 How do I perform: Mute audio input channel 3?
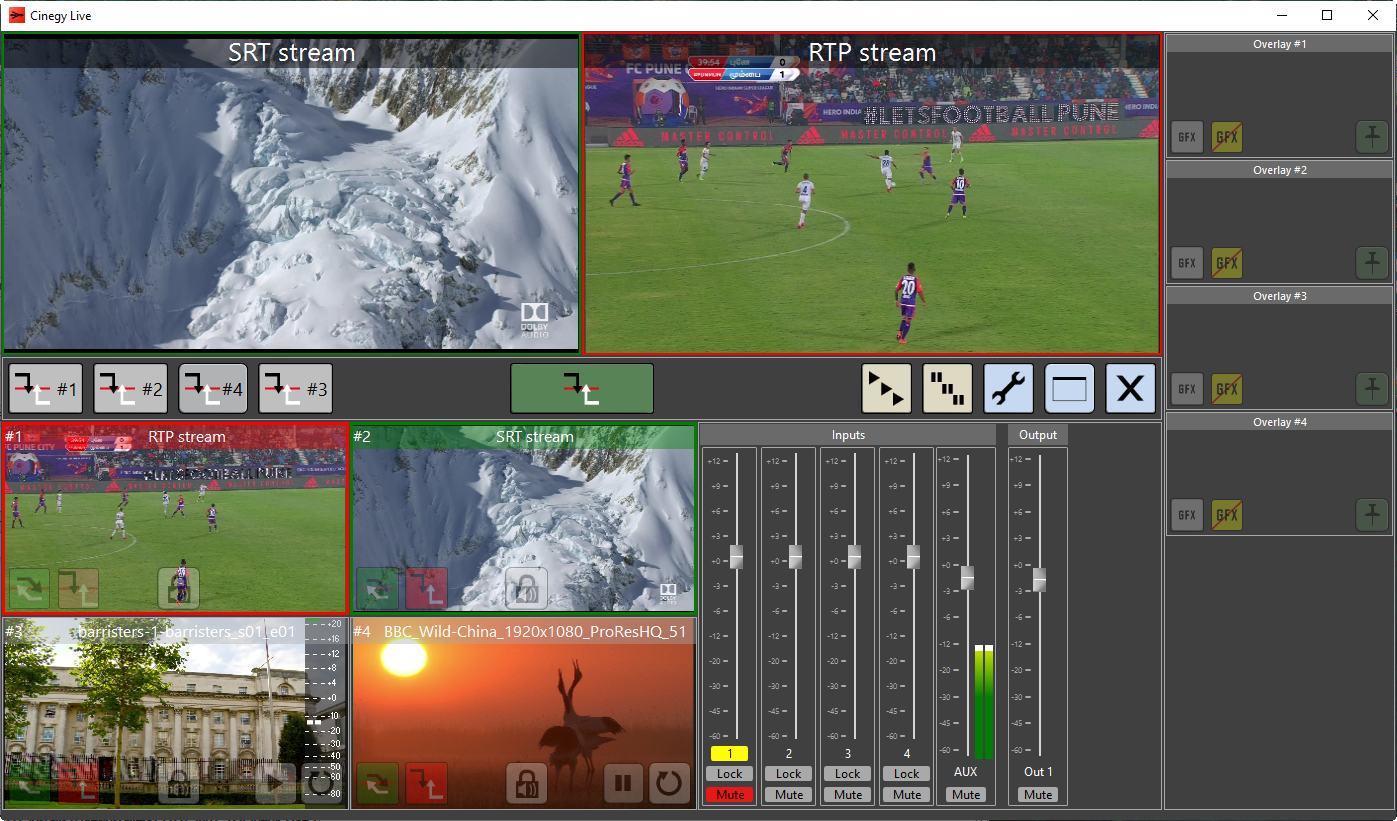click(x=848, y=795)
